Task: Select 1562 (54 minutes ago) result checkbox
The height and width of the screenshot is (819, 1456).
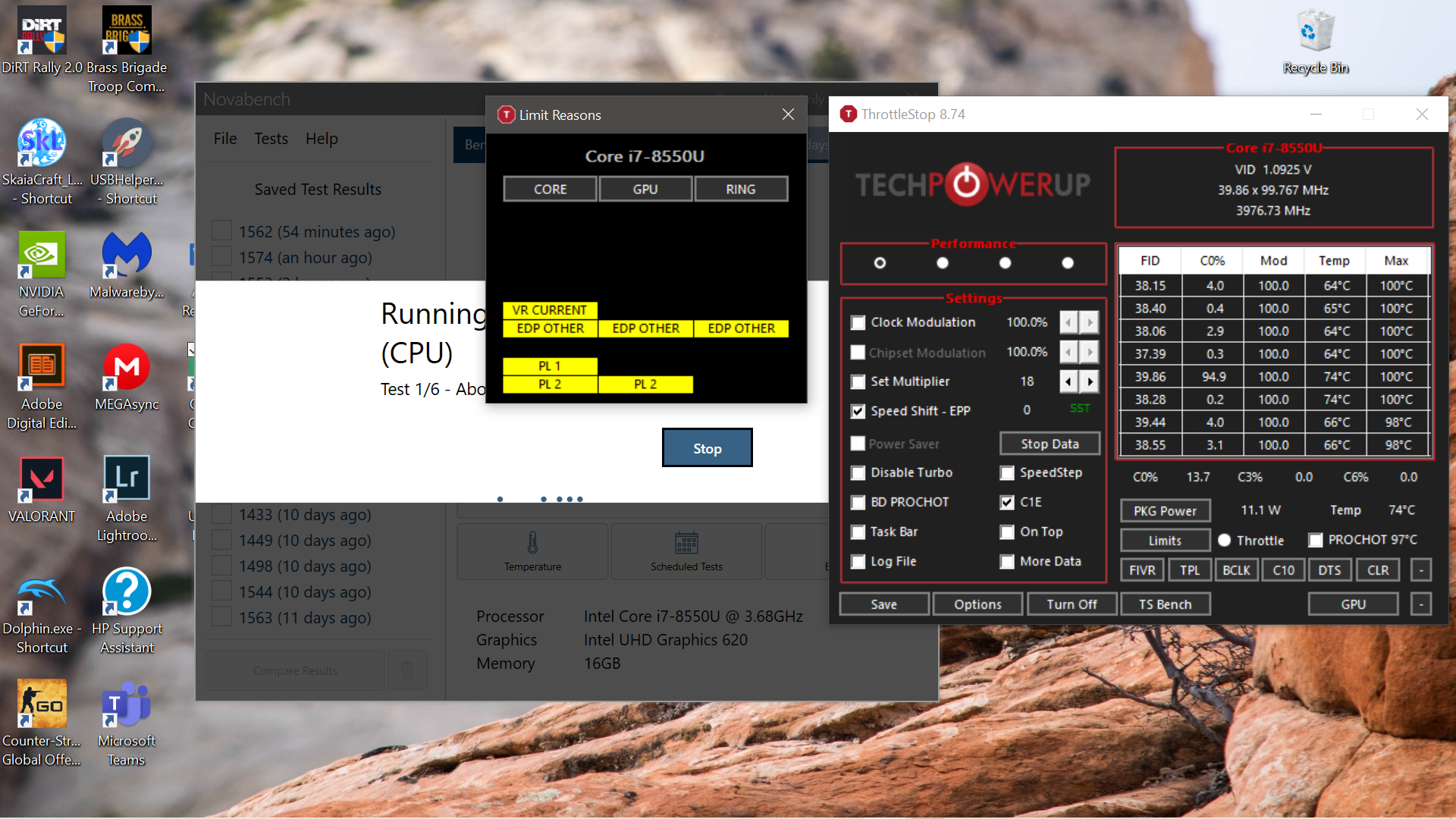Action: point(221,231)
